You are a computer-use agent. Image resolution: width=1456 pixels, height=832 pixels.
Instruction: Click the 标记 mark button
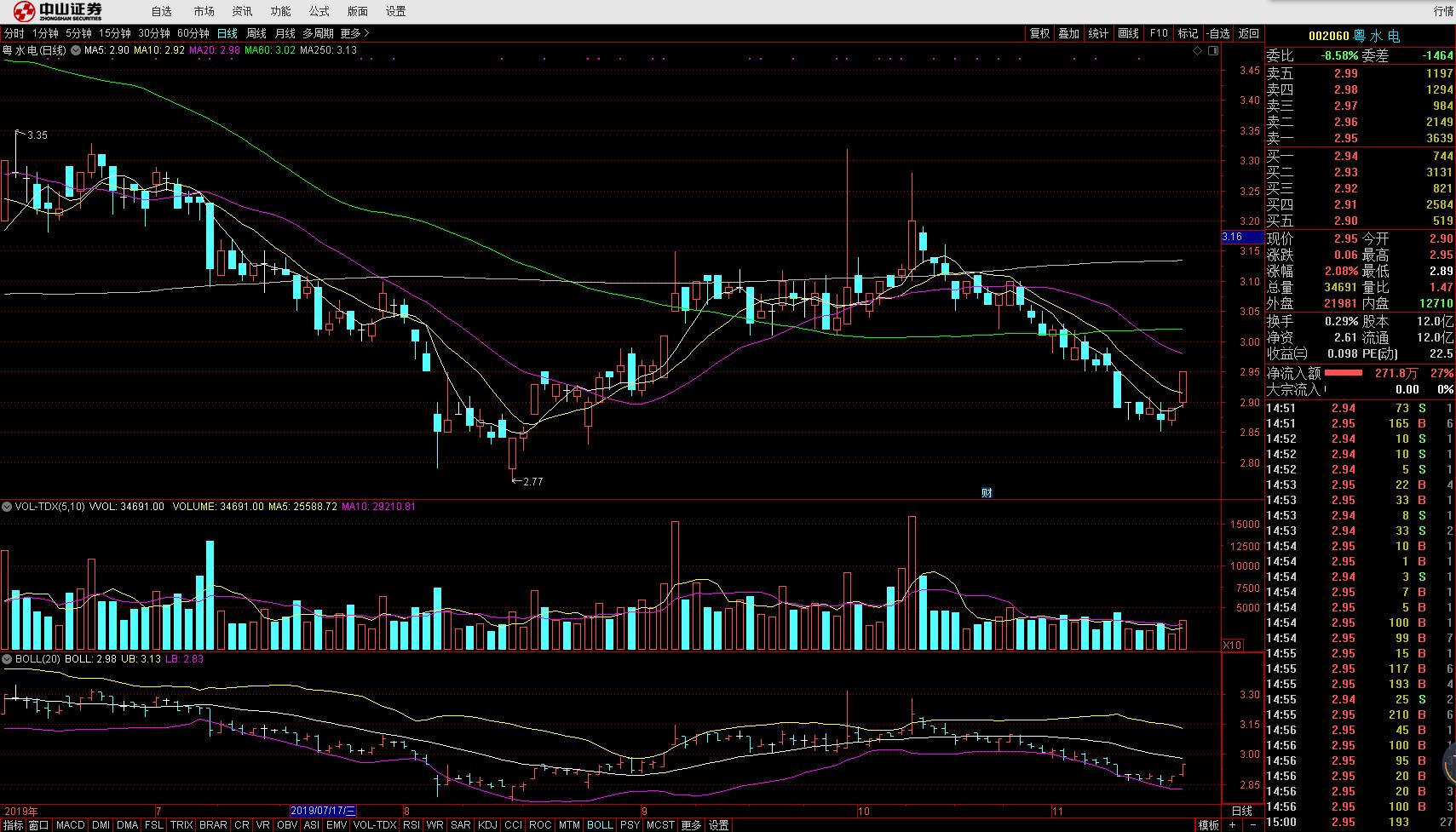(1188, 33)
